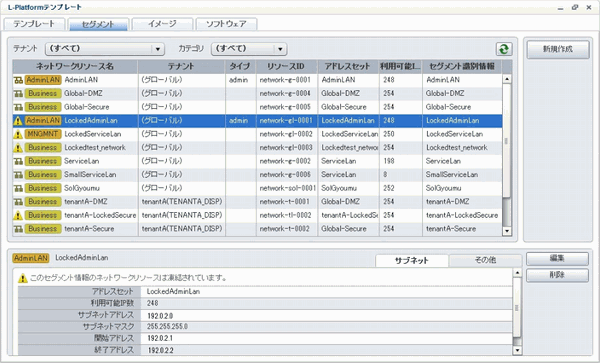Viewport: 600px width, 363px height.
Task: Click detail panel scrollbar down arrow
Action: pos(517,350)
